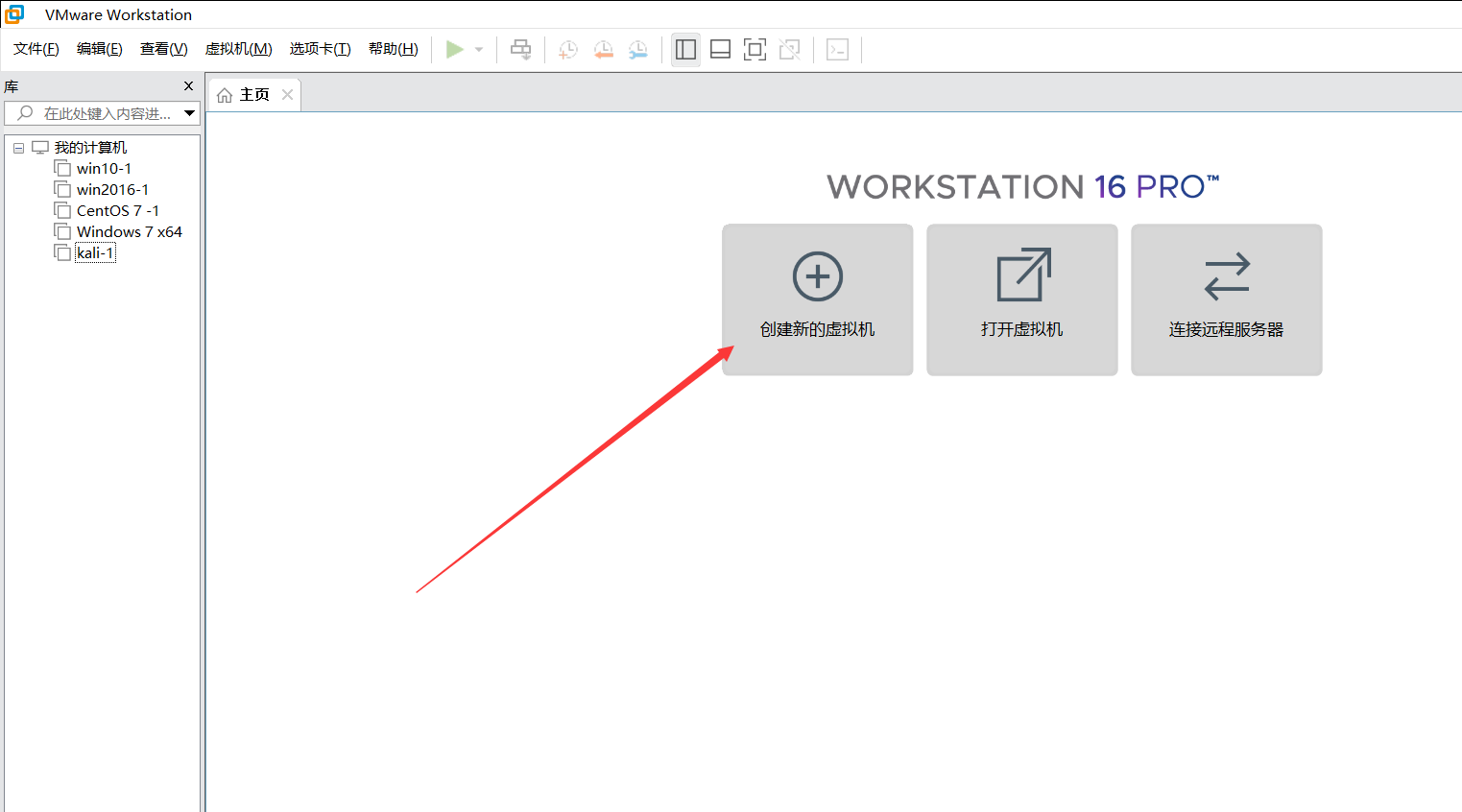Click the 我的计算机 monitor icon
Screen dimensions: 1462x812
40,147
